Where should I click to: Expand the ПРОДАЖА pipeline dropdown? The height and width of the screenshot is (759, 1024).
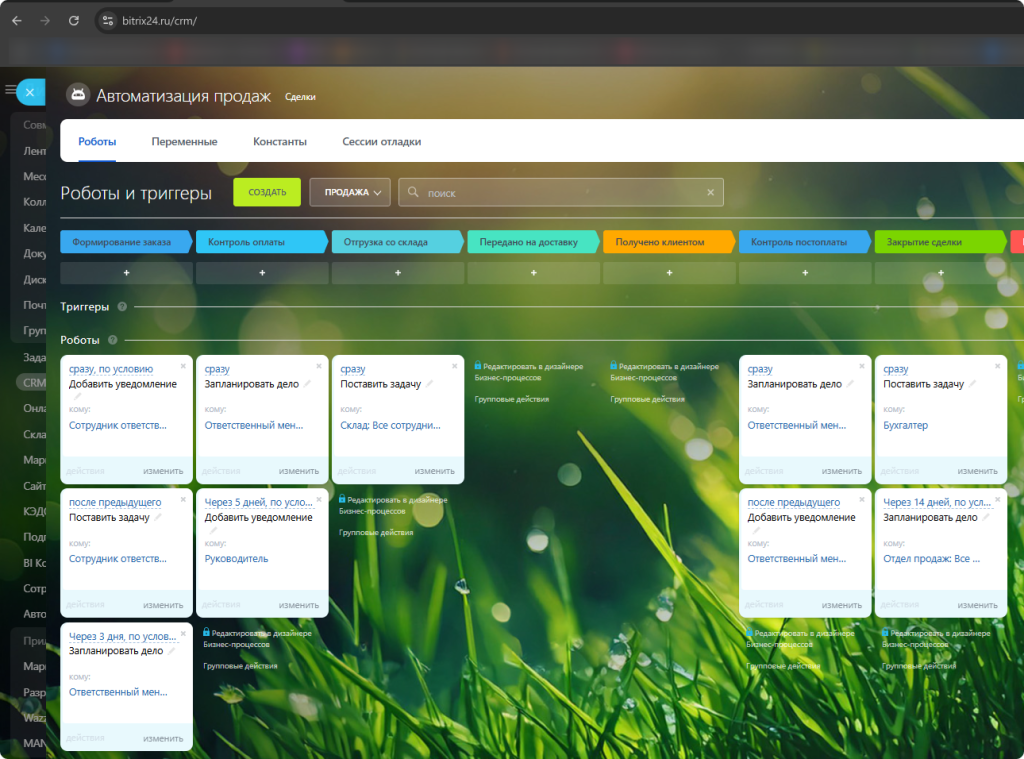tap(350, 193)
